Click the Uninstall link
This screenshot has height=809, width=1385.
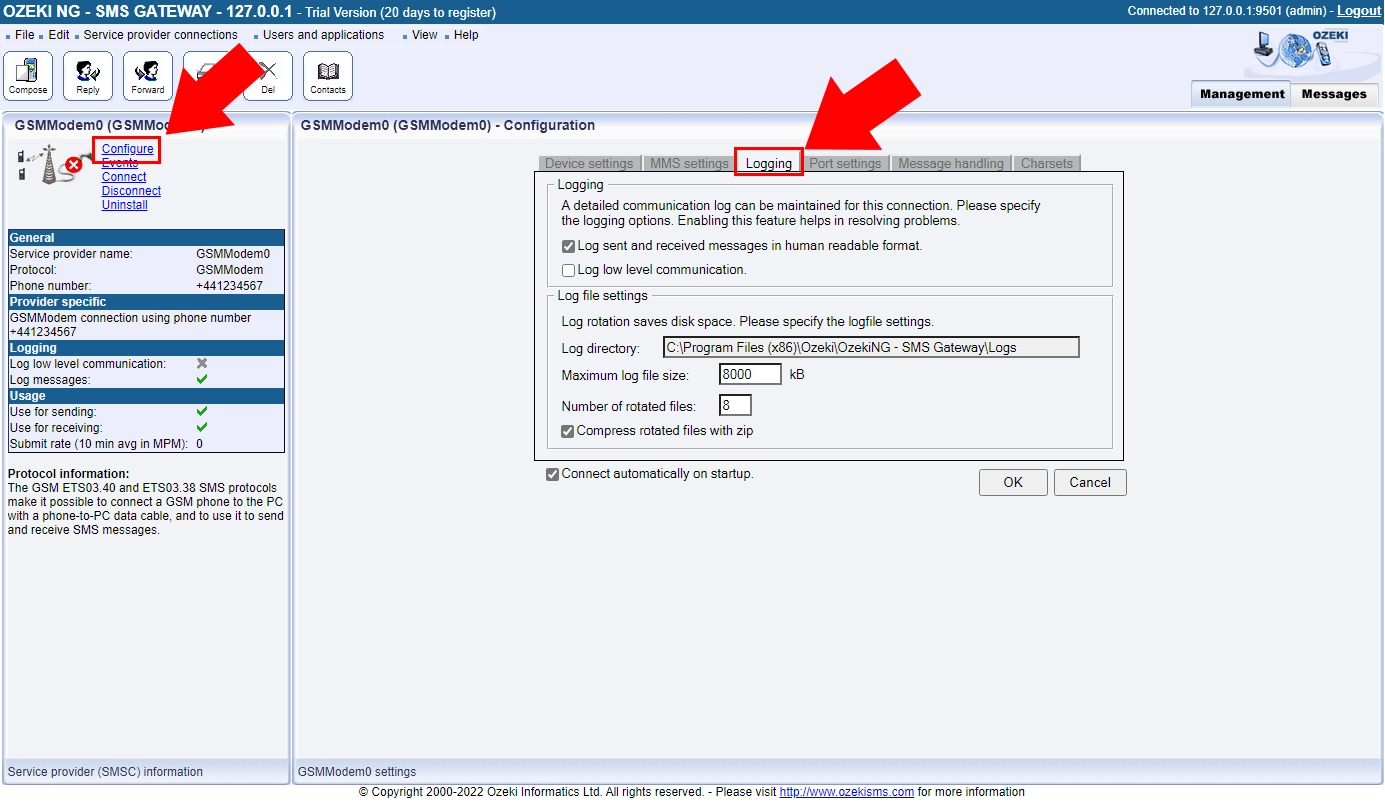(x=125, y=205)
